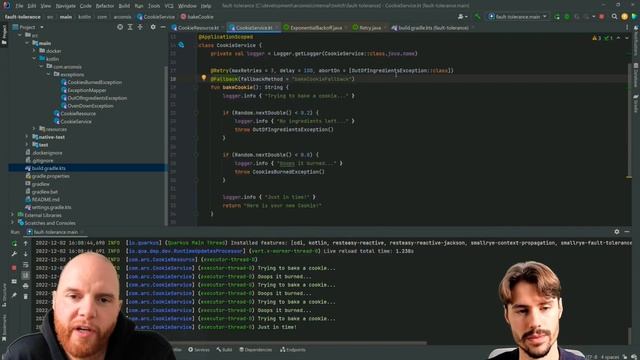Click the red Stop icon in Run panel
640x360 pixels.
pyautogui.click(x=14, y=268)
